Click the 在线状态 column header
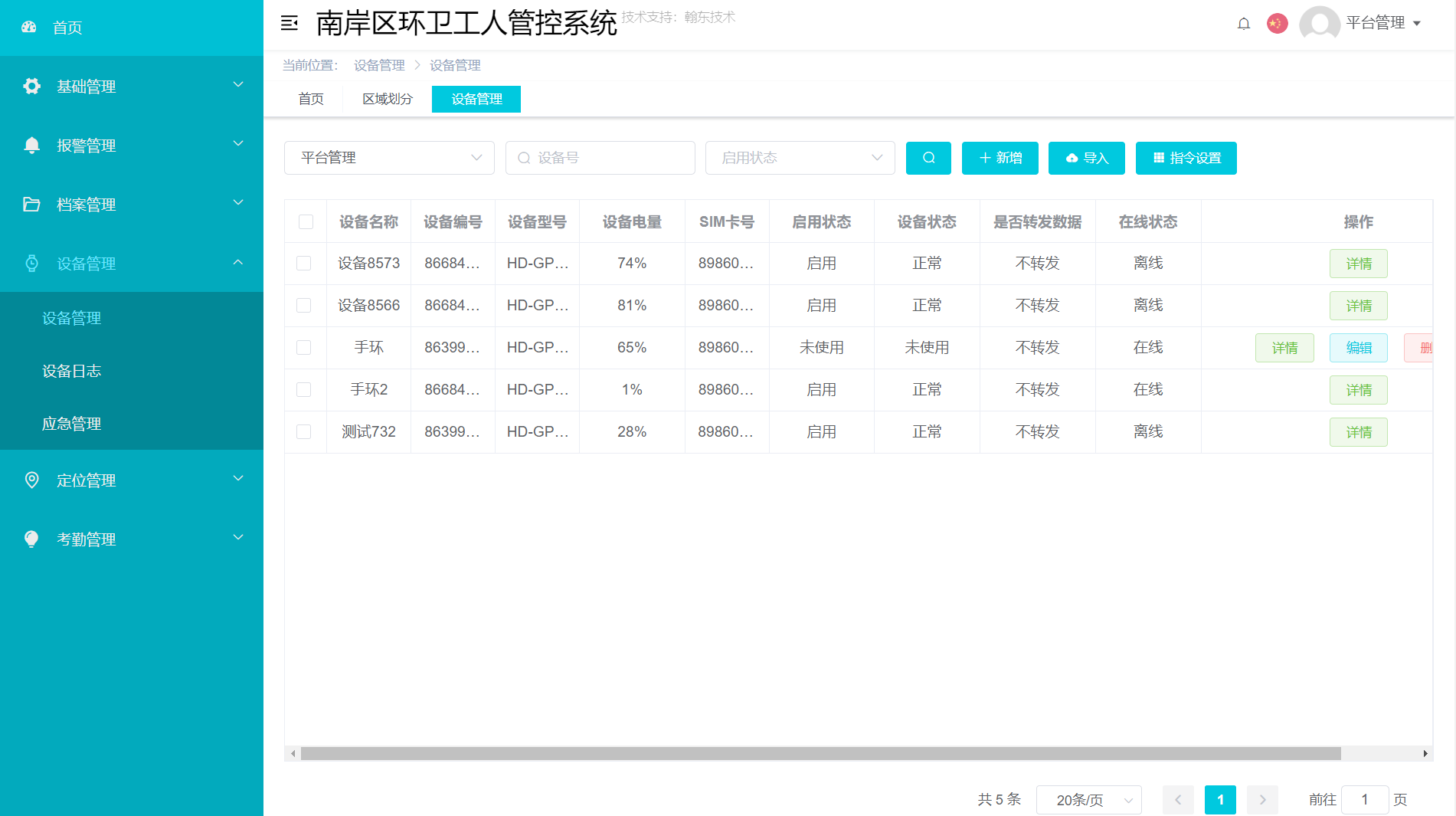The width and height of the screenshot is (1456, 816). pos(1148,222)
